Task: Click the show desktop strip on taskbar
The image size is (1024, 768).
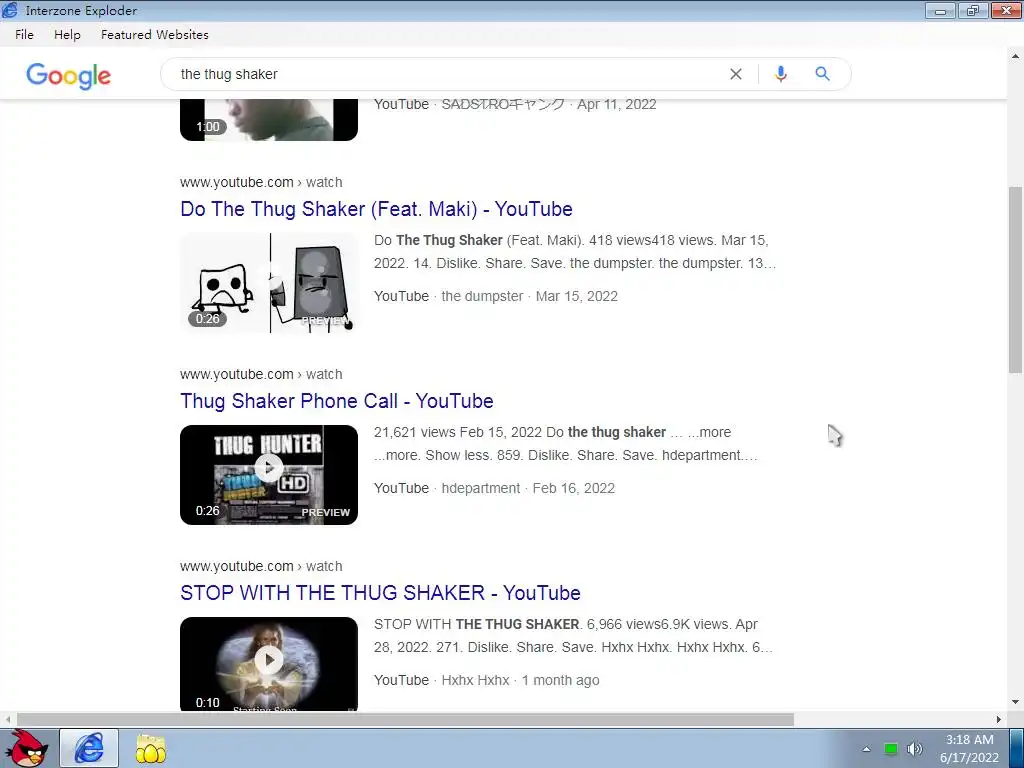Action: pyautogui.click(x=1017, y=748)
